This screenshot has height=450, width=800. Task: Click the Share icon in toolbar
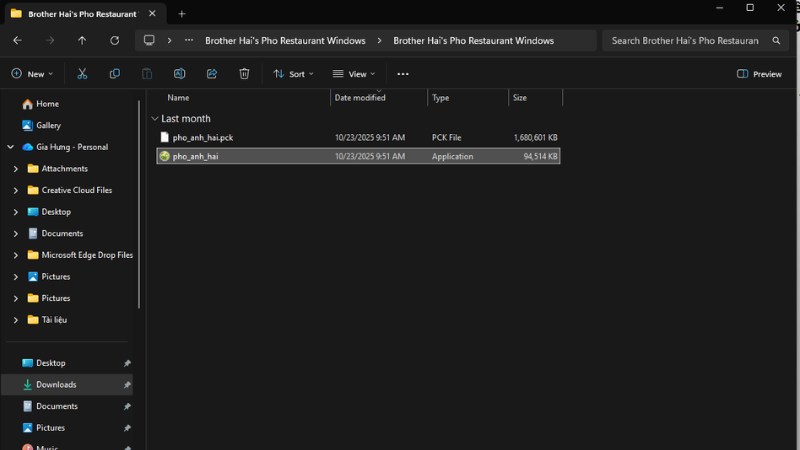click(x=212, y=74)
